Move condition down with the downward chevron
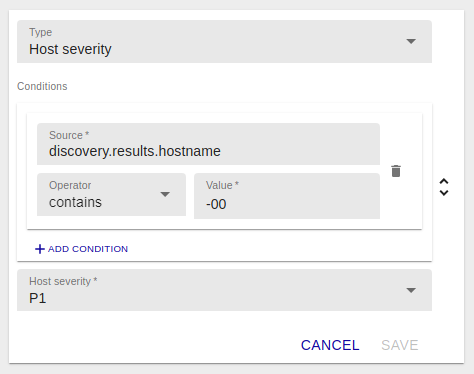 point(444,193)
